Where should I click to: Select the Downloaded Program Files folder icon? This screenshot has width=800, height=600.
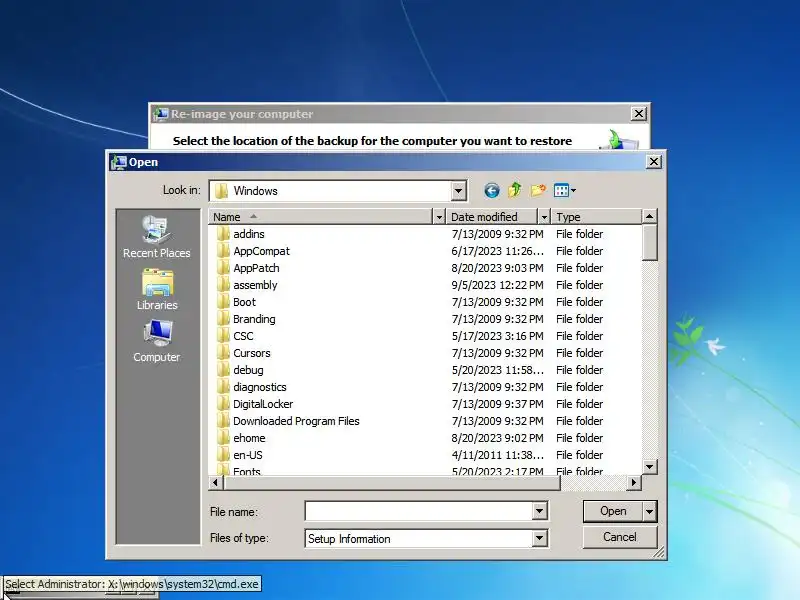(x=223, y=421)
